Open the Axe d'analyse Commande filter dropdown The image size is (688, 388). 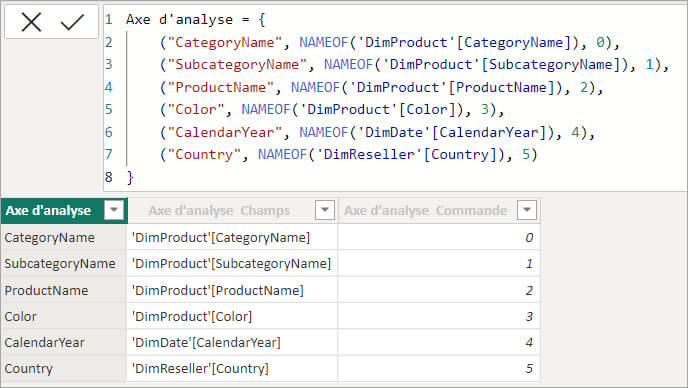527,210
